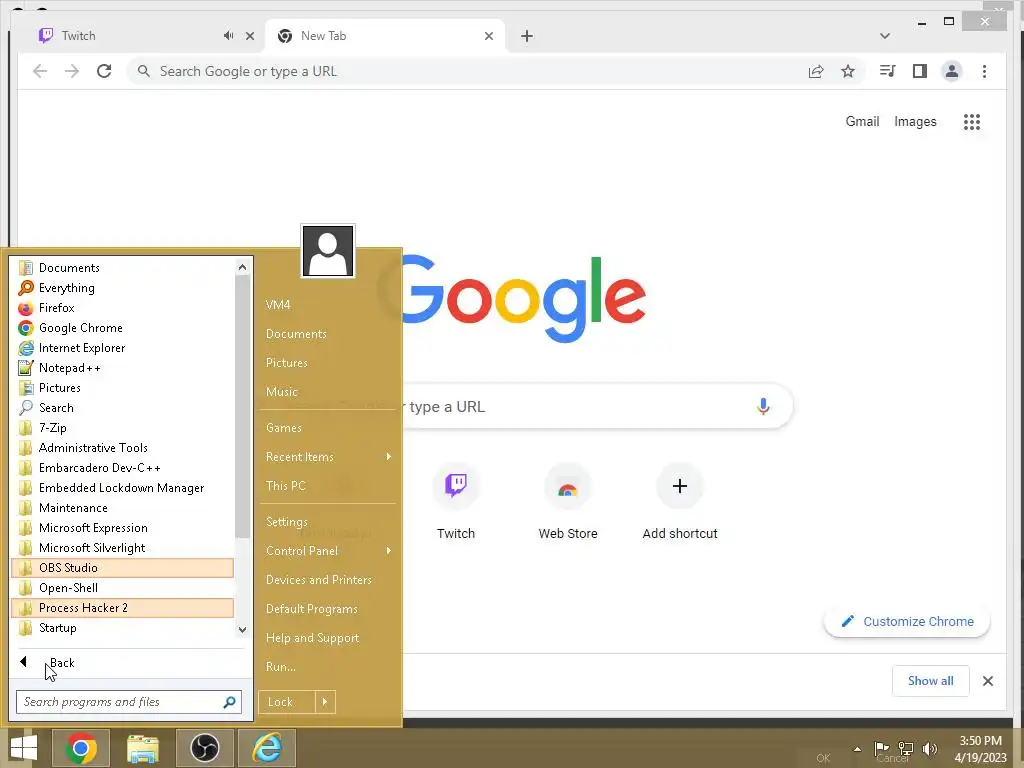Expand the OBS Studio folder
This screenshot has width=1024, height=768.
(x=123, y=568)
